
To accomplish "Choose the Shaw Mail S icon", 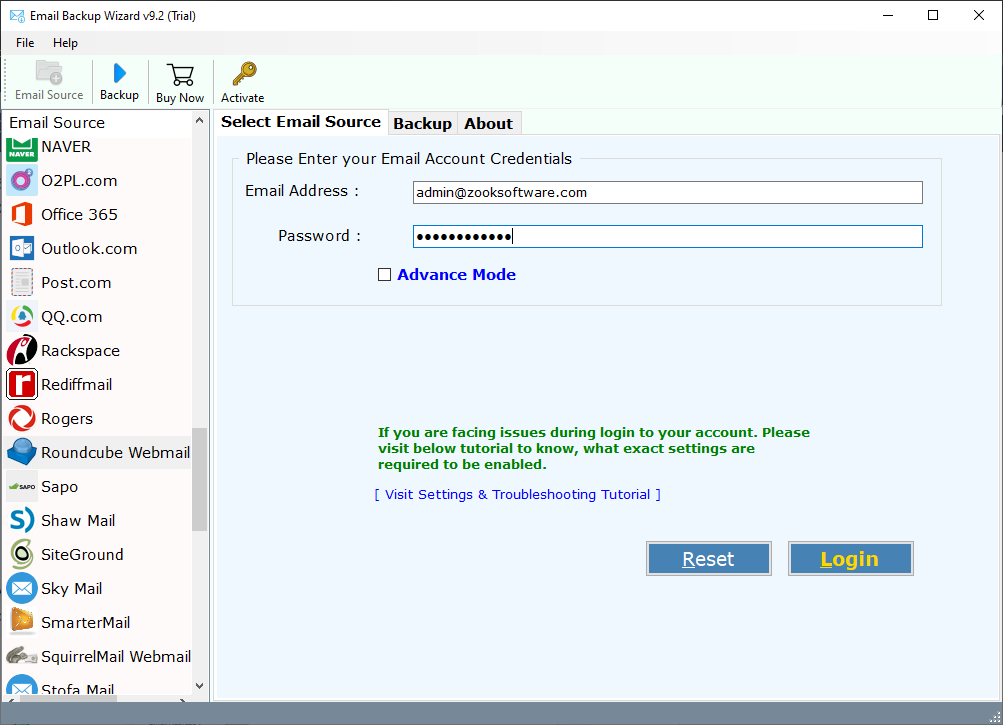I will [x=22, y=520].
